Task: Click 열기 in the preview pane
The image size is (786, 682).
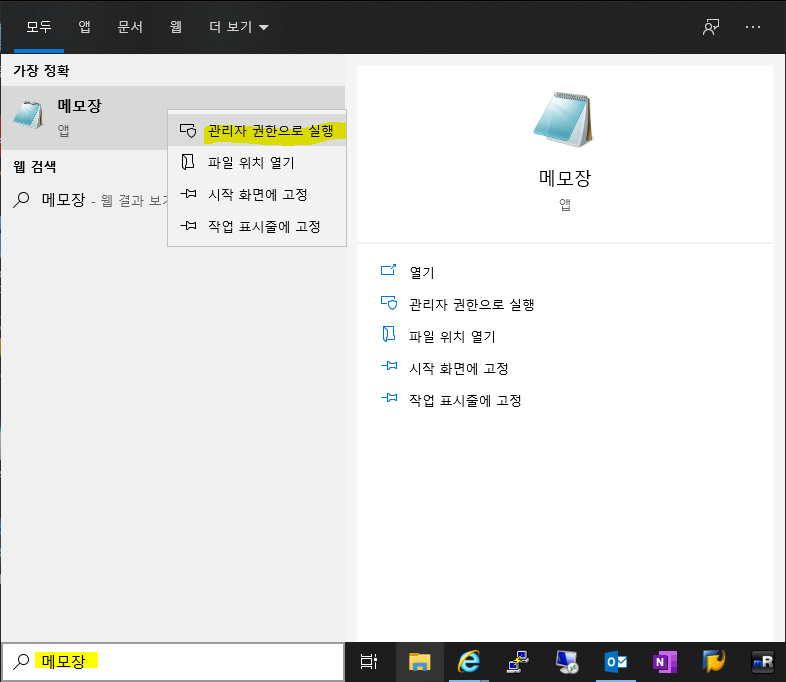Action: [x=422, y=272]
